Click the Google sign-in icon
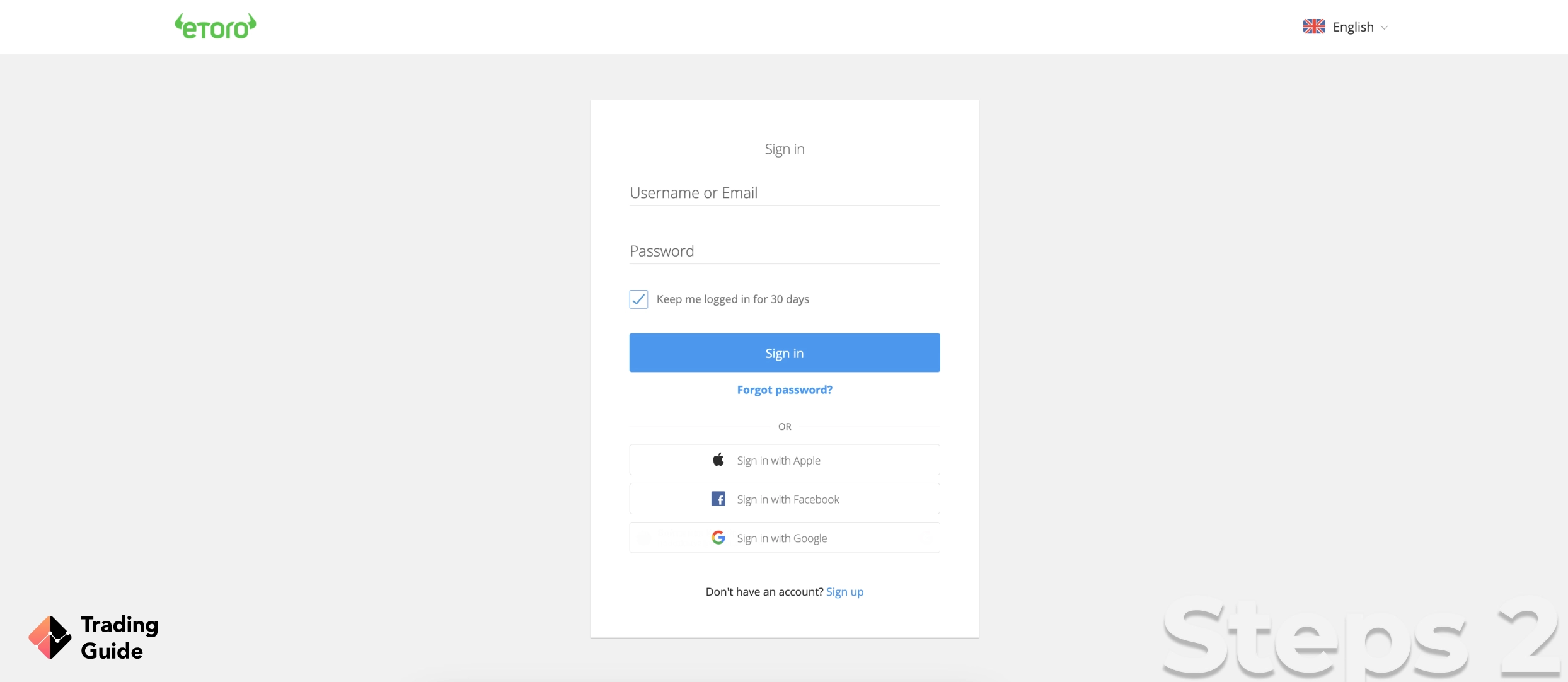This screenshot has width=1568, height=682. 718,537
